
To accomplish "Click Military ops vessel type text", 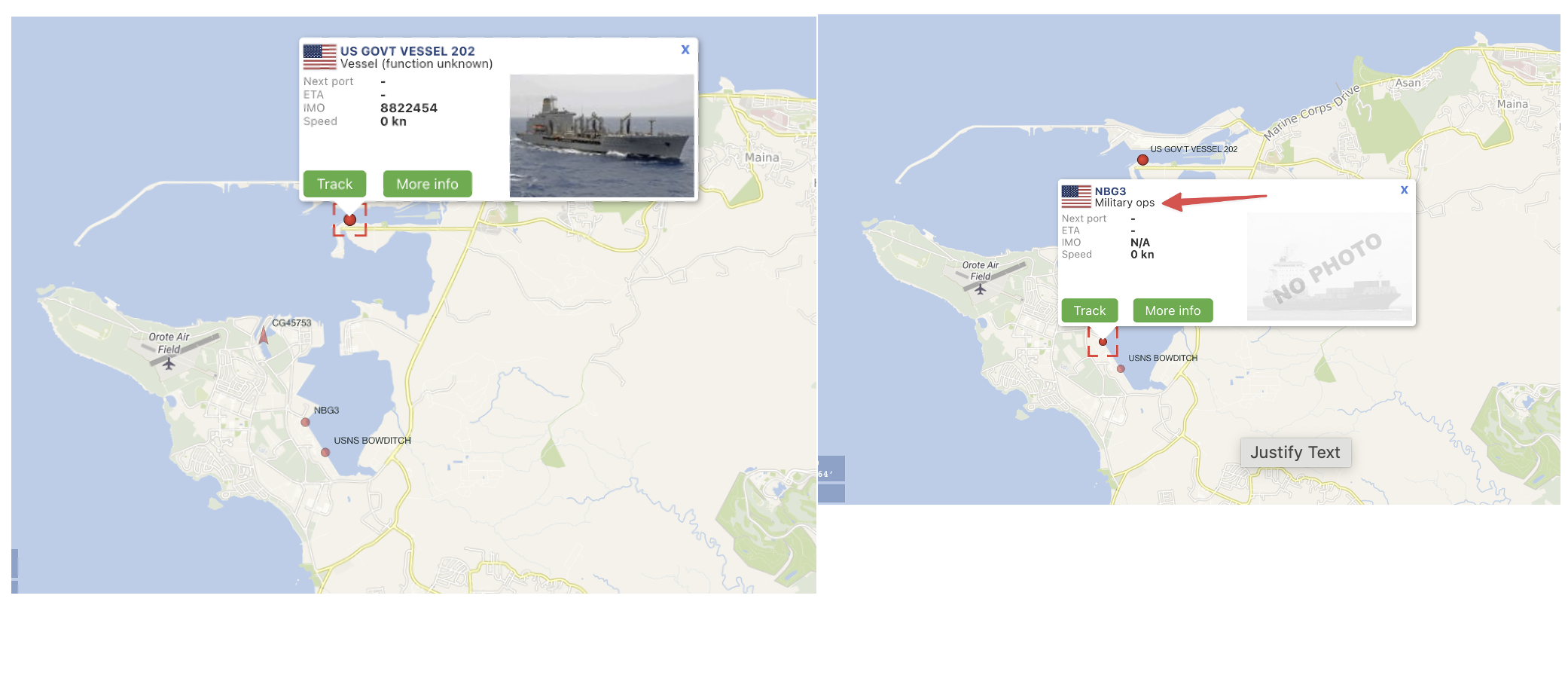I will click(x=1124, y=203).
